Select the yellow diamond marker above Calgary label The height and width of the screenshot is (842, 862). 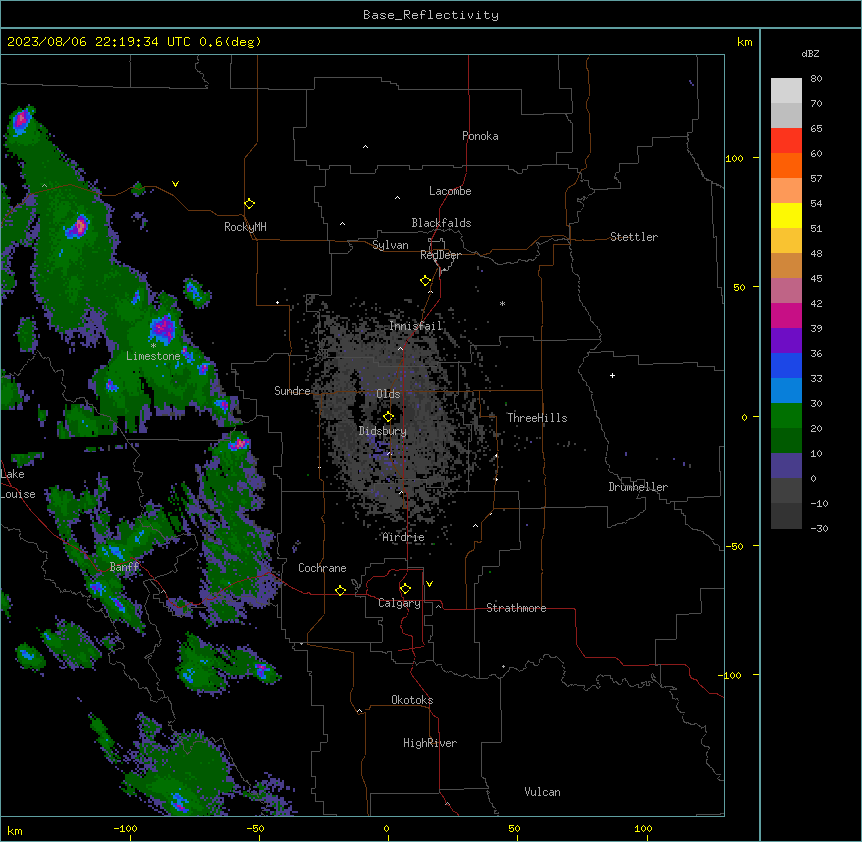click(x=405, y=589)
